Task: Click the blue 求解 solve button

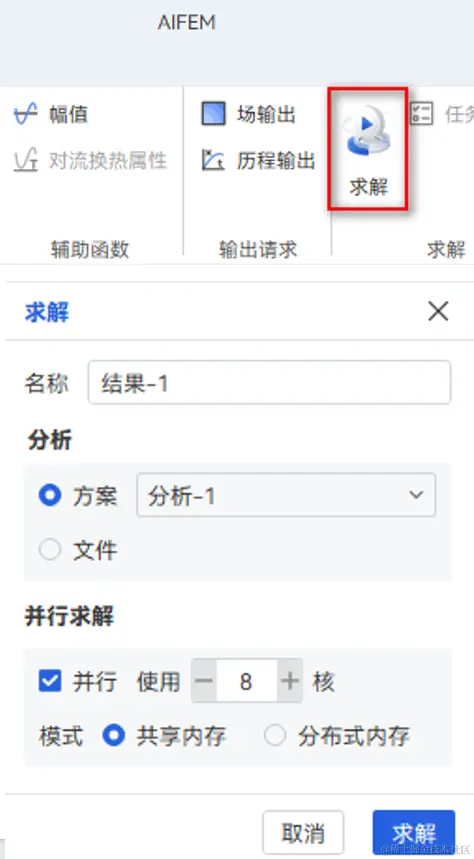Action: (414, 833)
